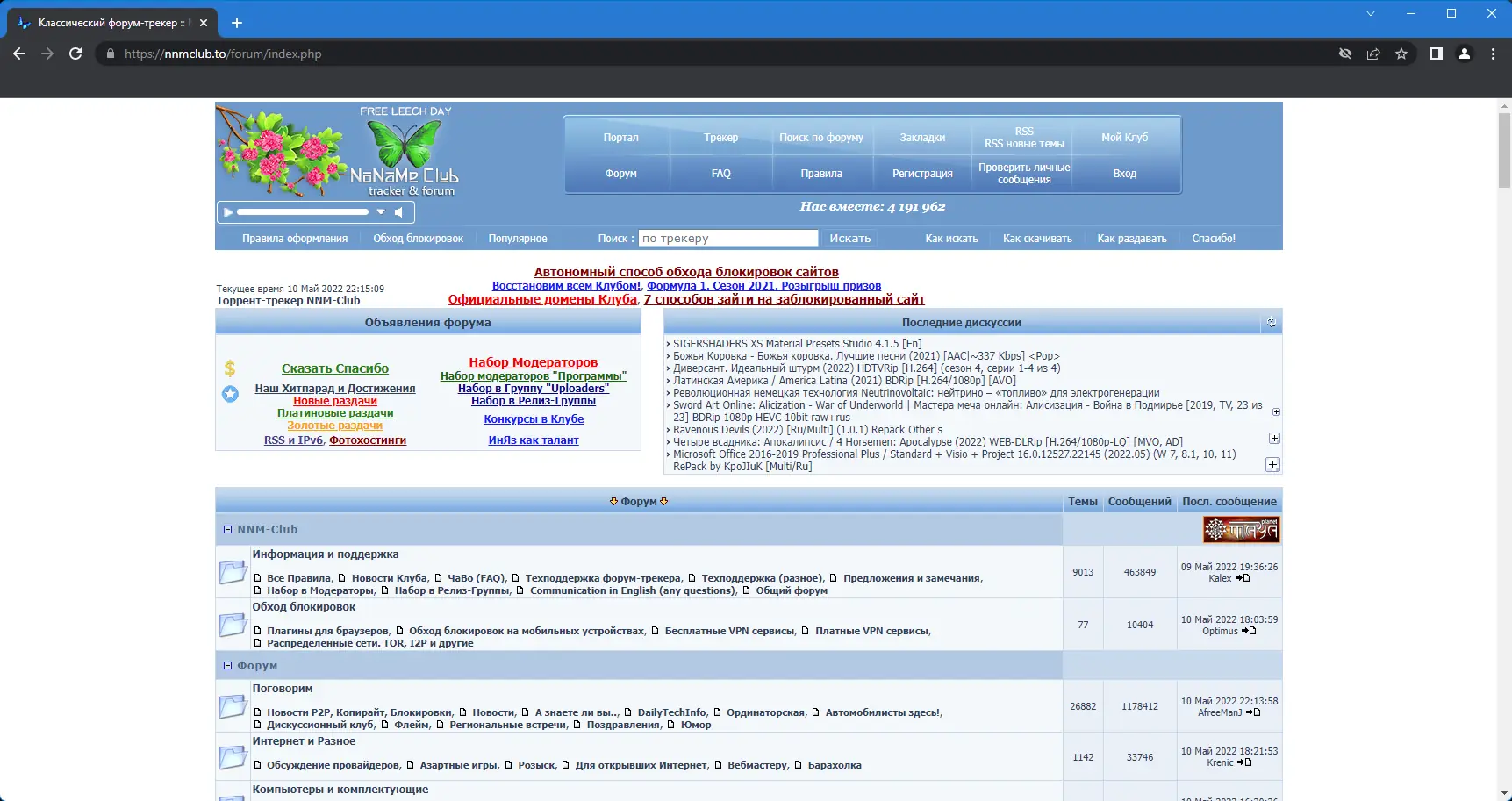This screenshot has width=1512, height=801.
Task: Open the folder icon for Поговорим
Action: (233, 706)
